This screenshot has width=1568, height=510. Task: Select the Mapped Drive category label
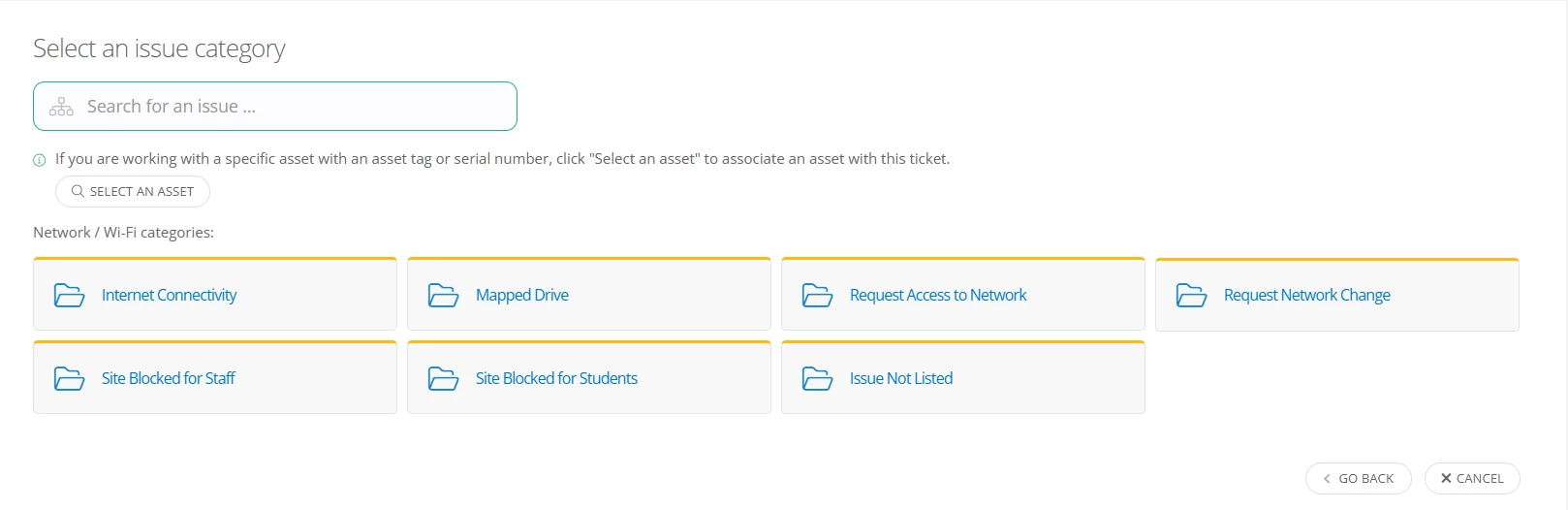[x=522, y=295]
